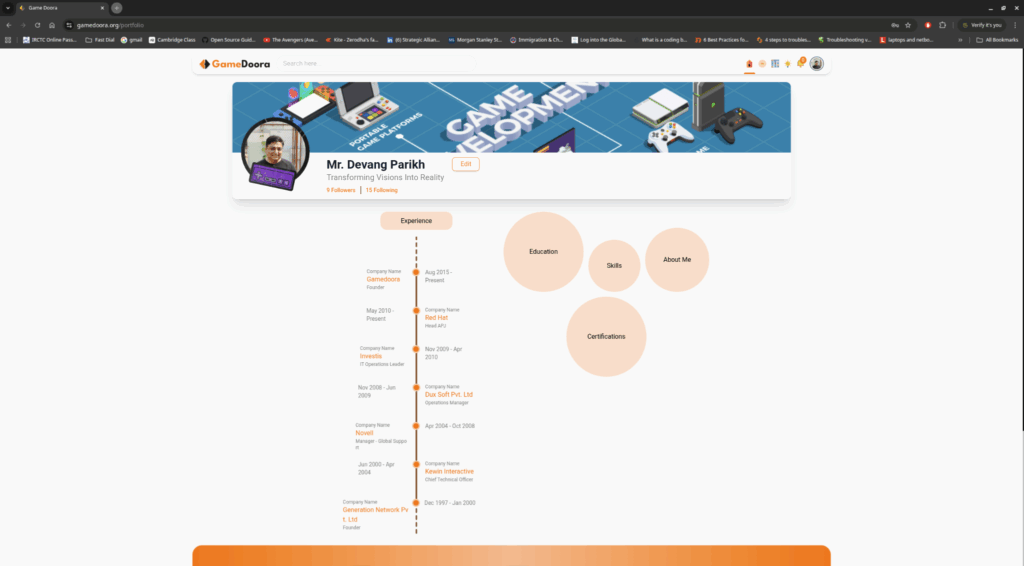Bookmark this page with the star icon
Image resolution: width=1024 pixels, height=566 pixels.
908,25
